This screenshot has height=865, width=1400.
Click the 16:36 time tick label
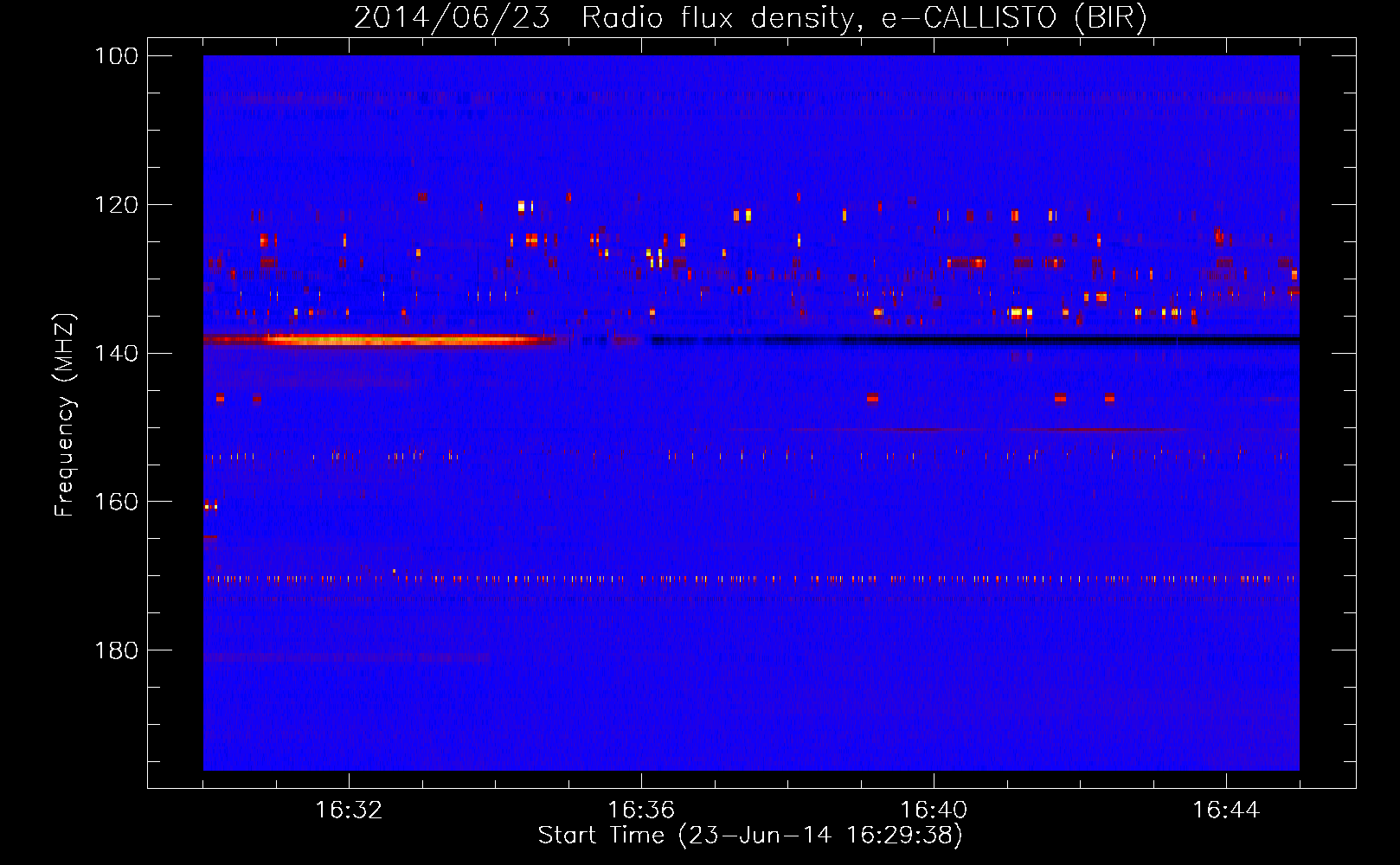[x=641, y=810]
